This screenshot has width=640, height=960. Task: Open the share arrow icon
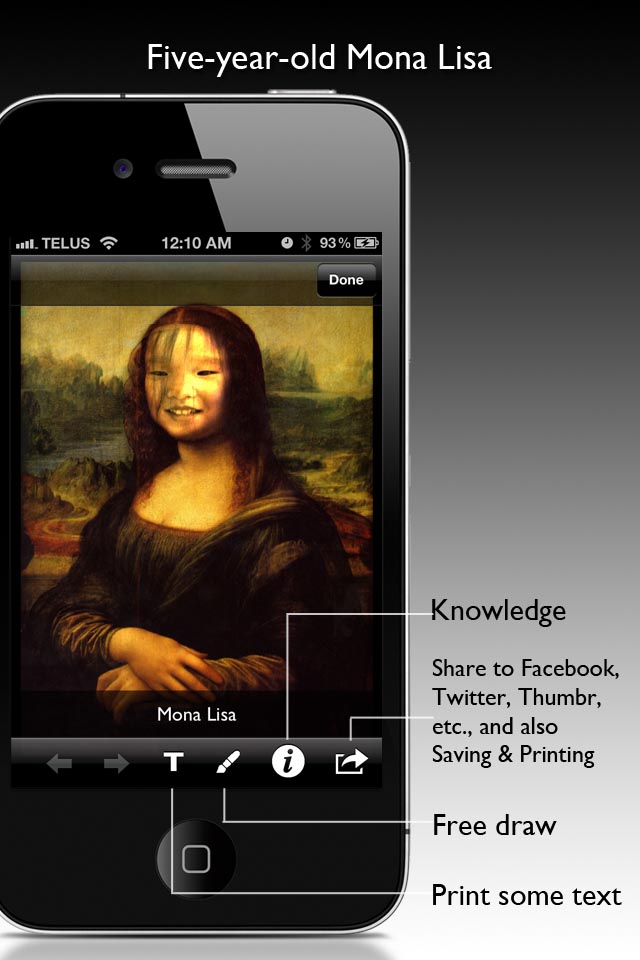click(x=352, y=762)
